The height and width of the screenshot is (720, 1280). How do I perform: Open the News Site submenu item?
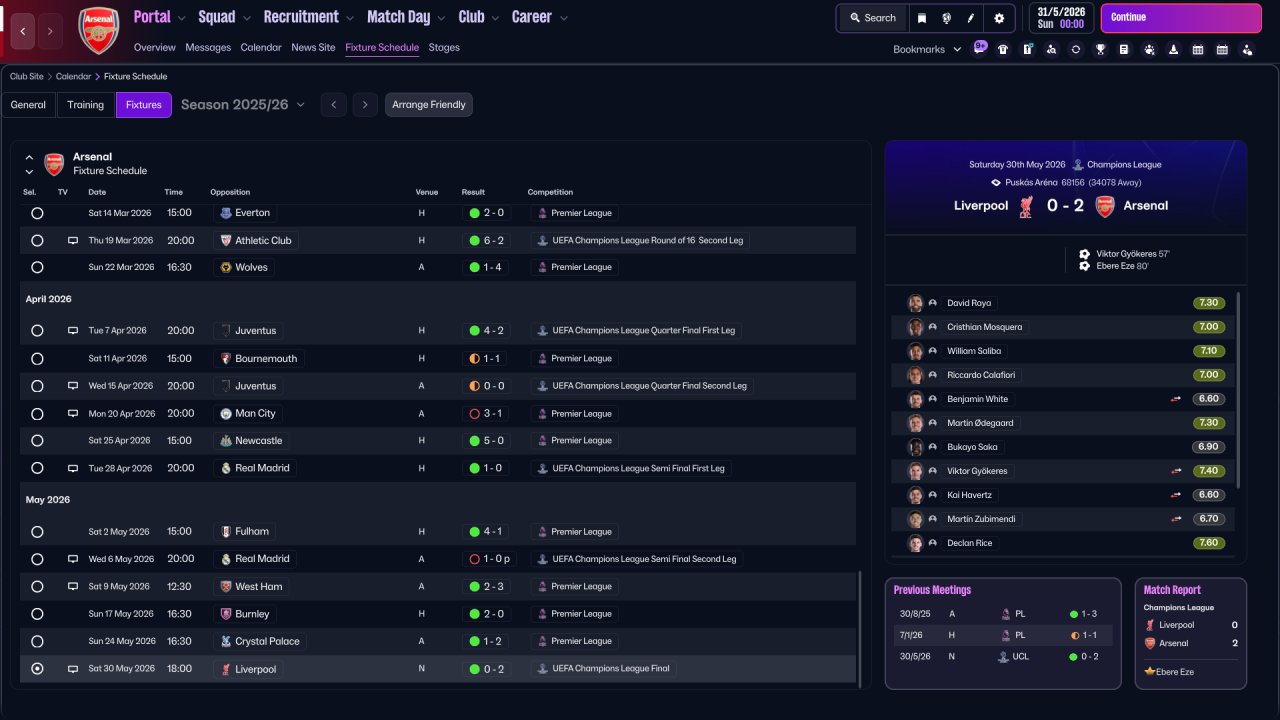313,48
